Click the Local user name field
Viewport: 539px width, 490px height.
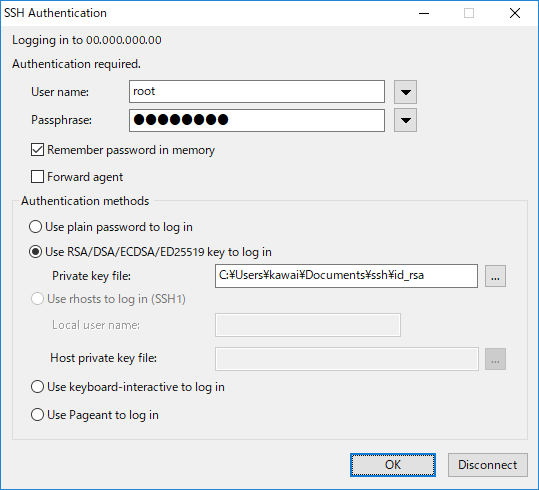point(308,325)
